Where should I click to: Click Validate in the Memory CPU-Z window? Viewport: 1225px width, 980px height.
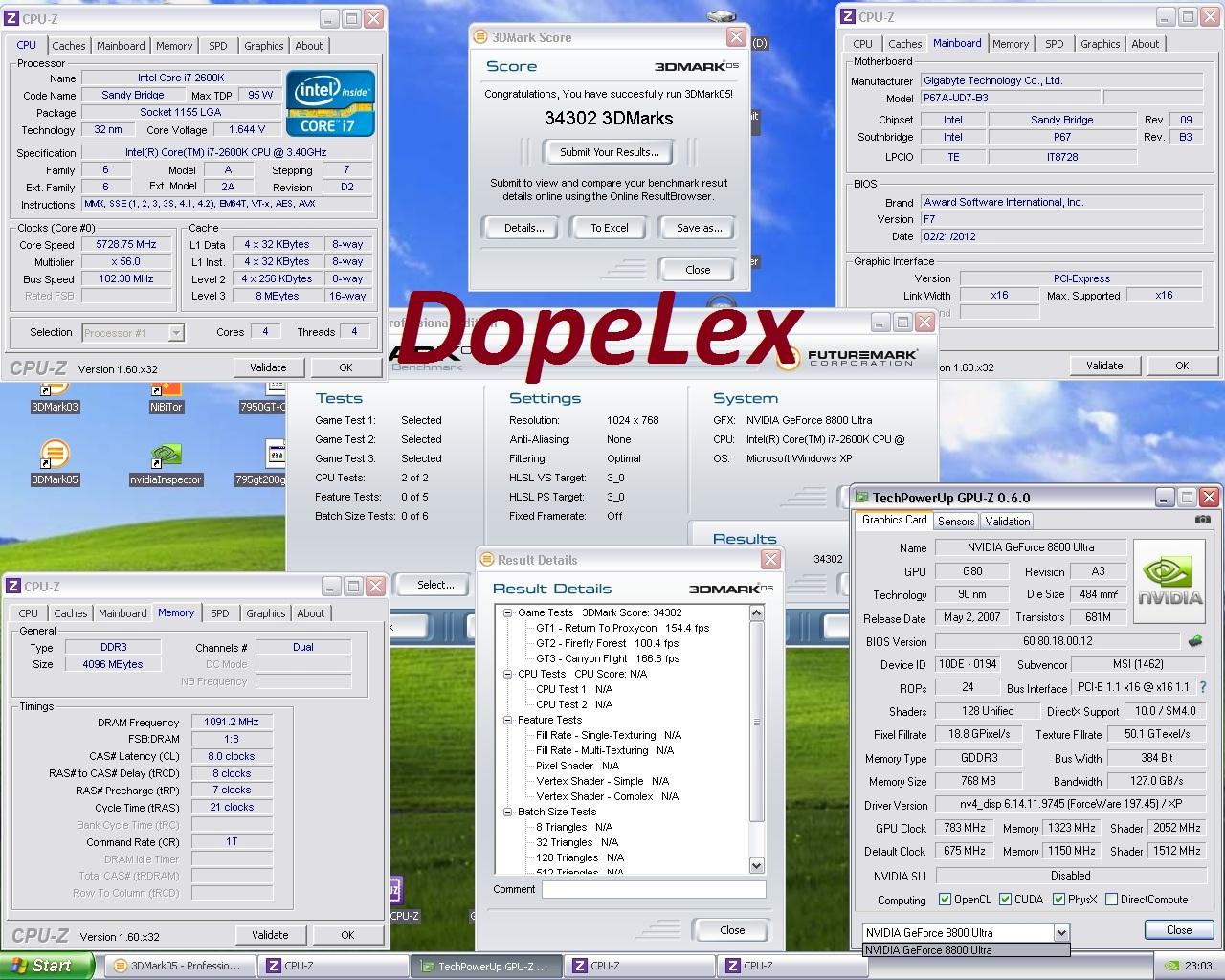(x=270, y=935)
